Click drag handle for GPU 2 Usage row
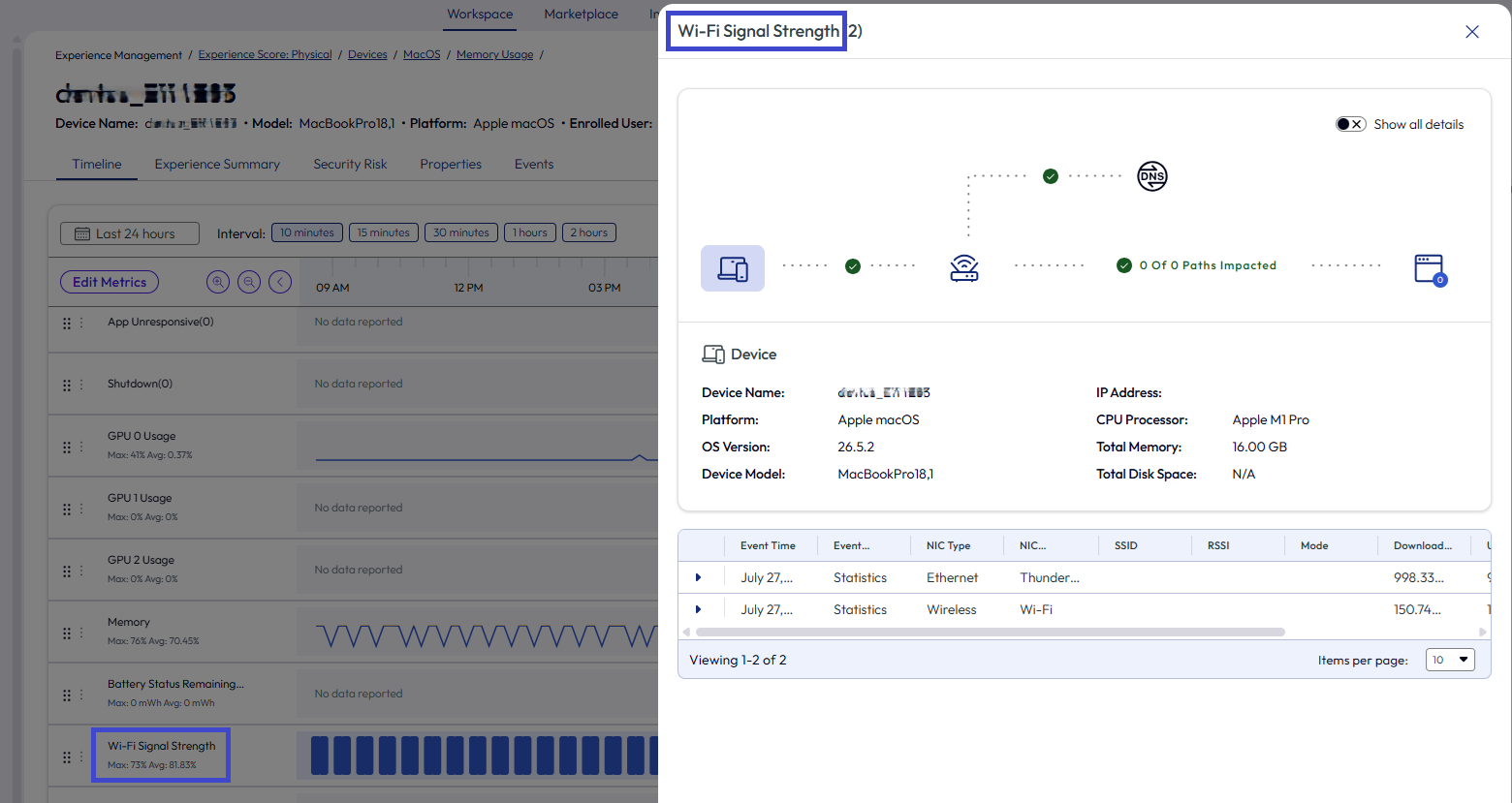The image size is (1512, 803). point(67,571)
